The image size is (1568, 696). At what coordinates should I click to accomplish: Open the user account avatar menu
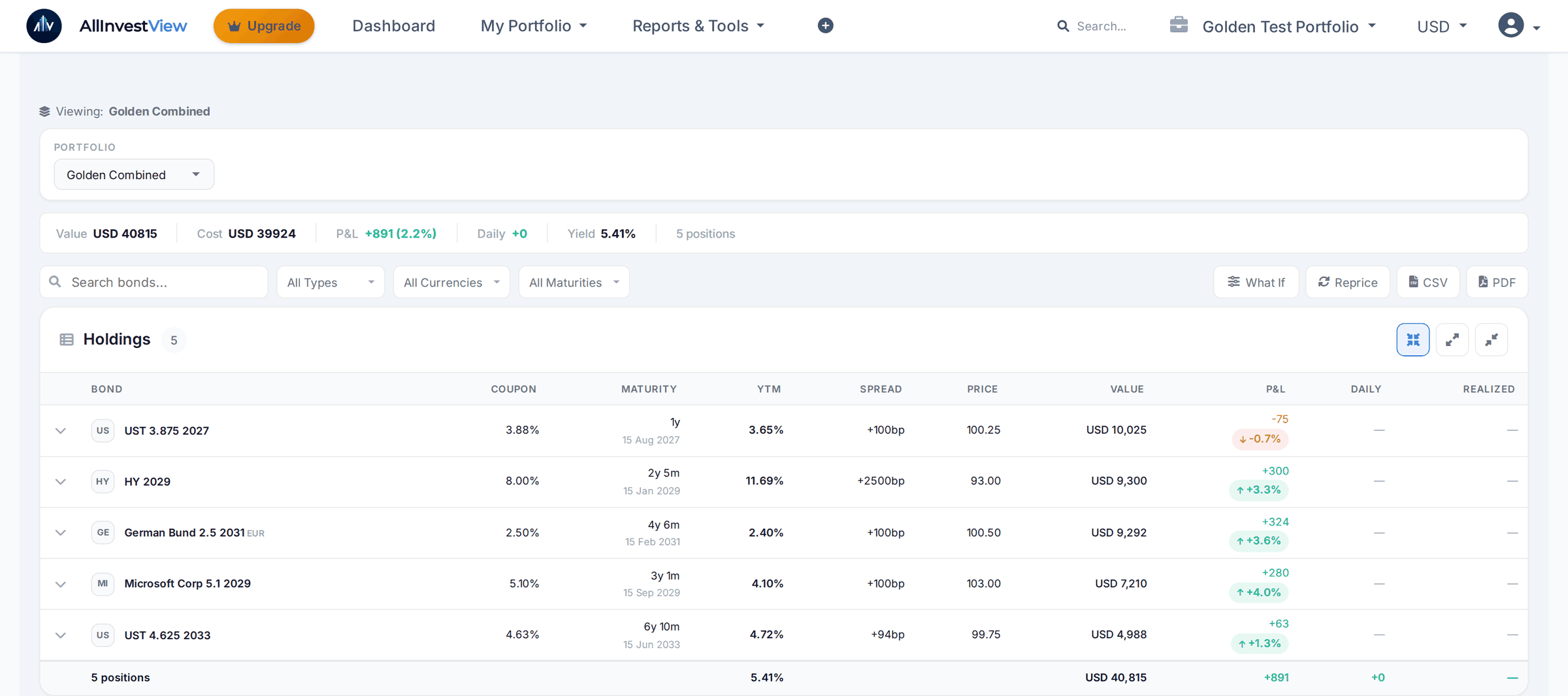(x=1518, y=26)
